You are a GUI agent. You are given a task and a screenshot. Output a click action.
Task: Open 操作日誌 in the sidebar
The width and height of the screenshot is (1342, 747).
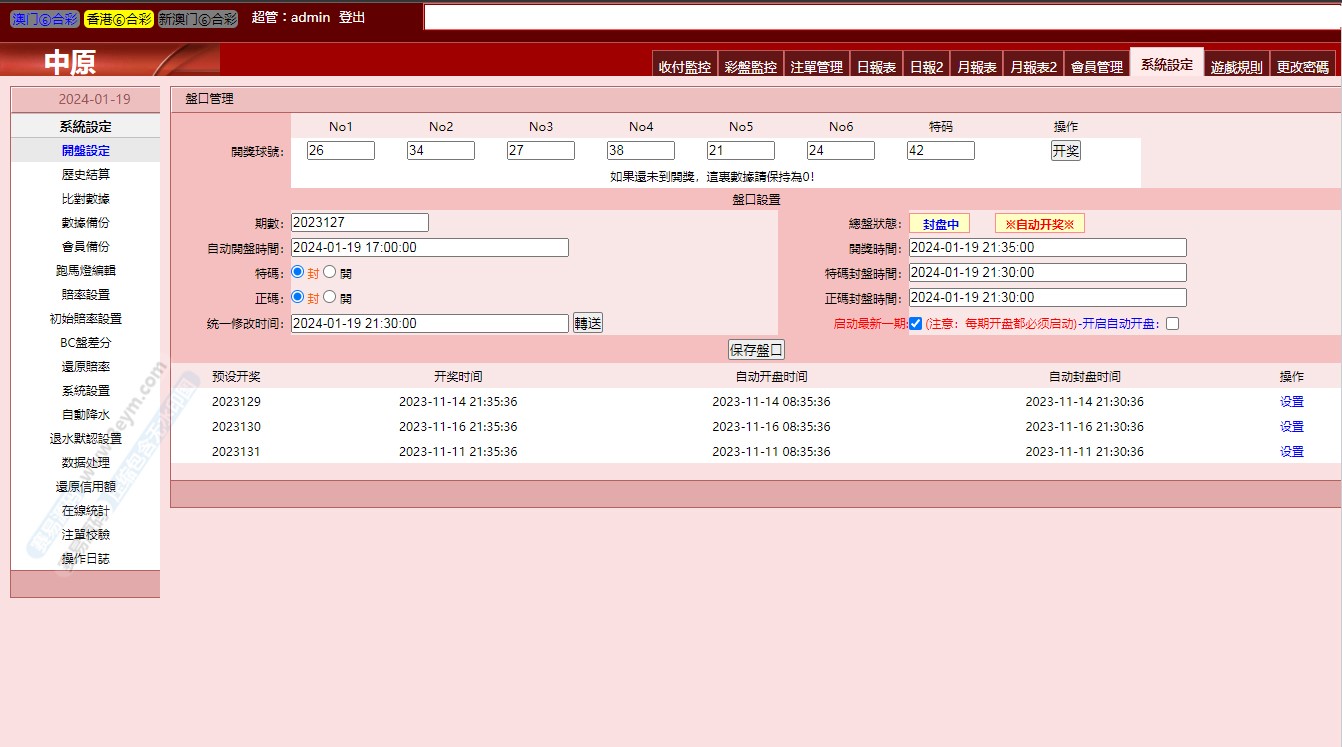pos(85,559)
